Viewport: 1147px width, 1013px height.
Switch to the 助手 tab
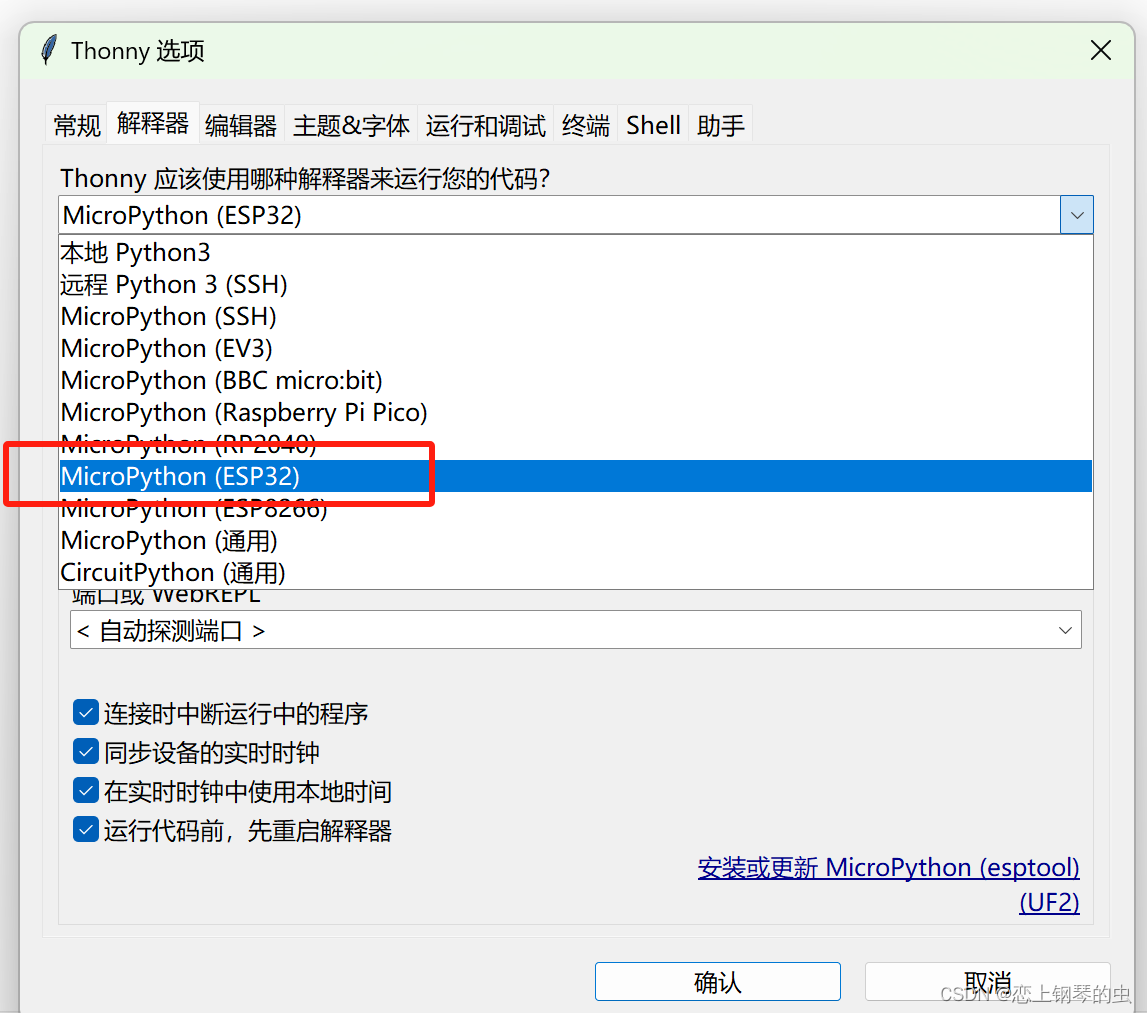click(x=721, y=125)
